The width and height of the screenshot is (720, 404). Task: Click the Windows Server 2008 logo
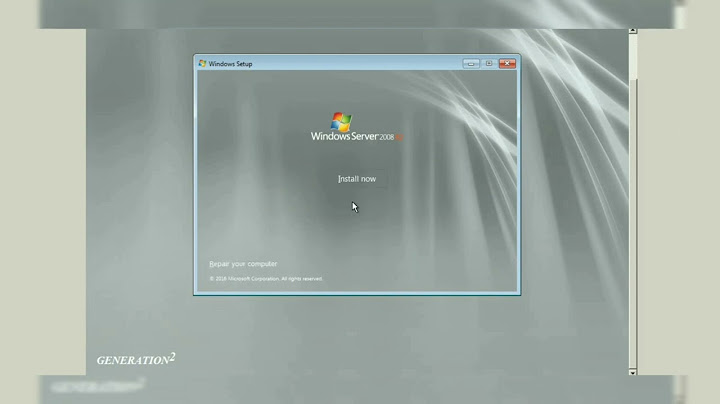coord(357,127)
